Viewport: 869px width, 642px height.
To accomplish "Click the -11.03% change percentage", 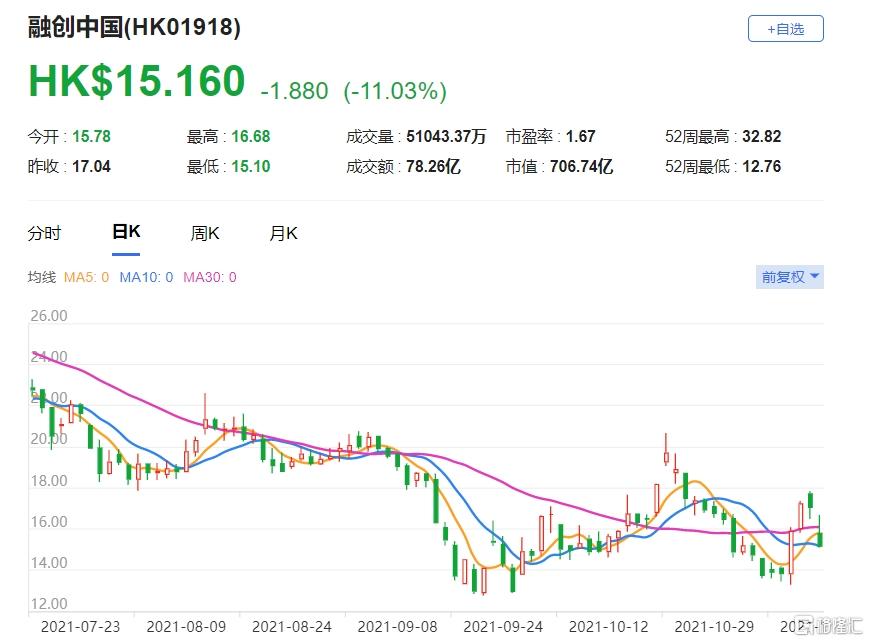I will pyautogui.click(x=395, y=91).
